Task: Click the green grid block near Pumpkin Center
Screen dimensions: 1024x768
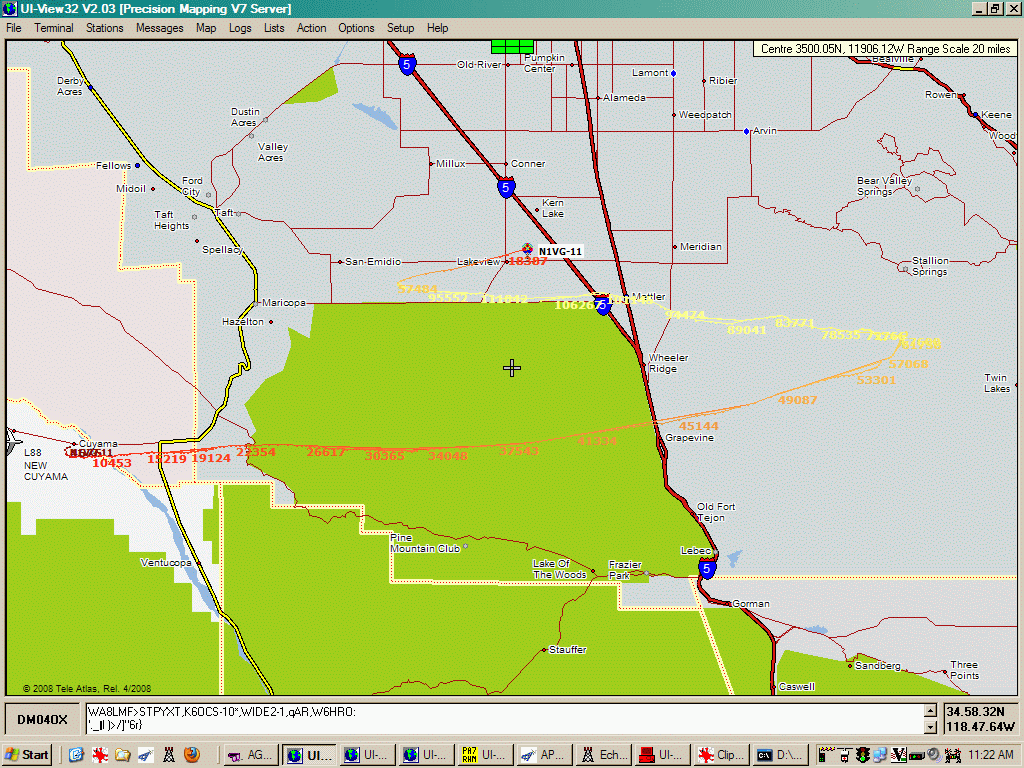Action: pos(512,46)
